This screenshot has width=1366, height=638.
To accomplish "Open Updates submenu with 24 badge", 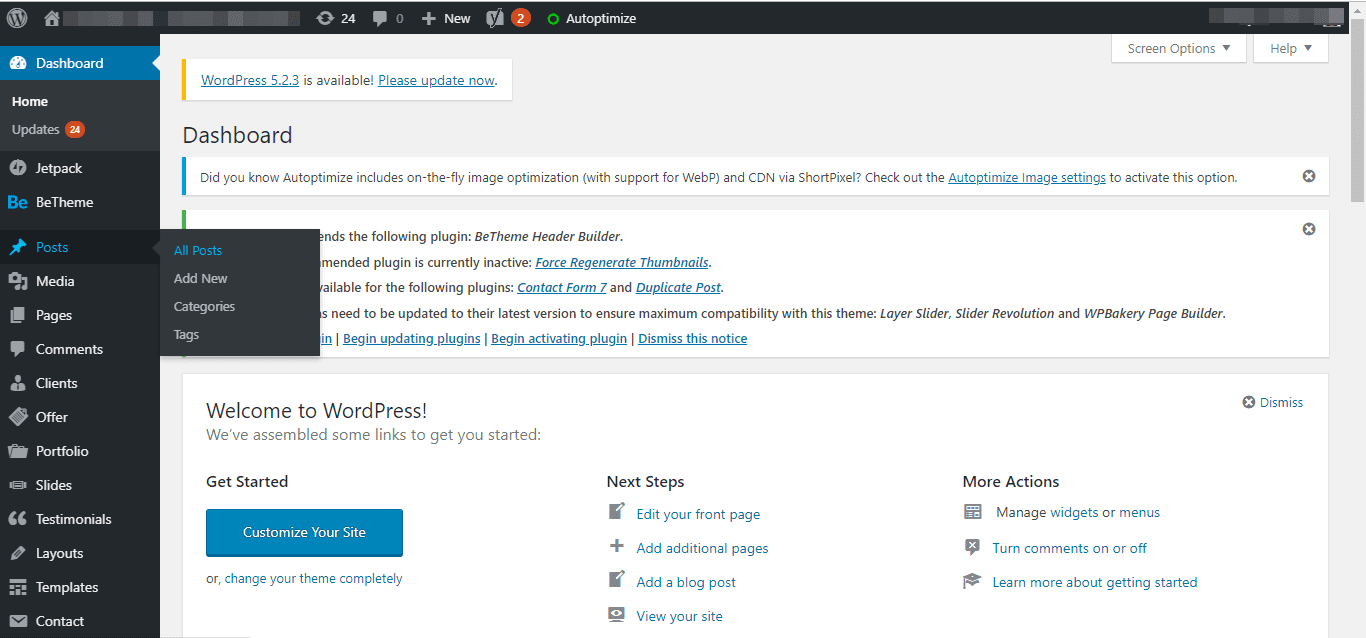I will [47, 129].
